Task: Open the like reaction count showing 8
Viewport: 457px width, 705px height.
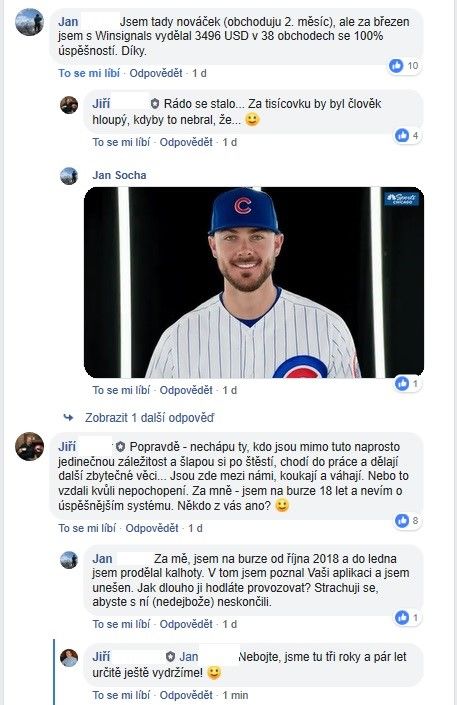Action: coord(407,521)
